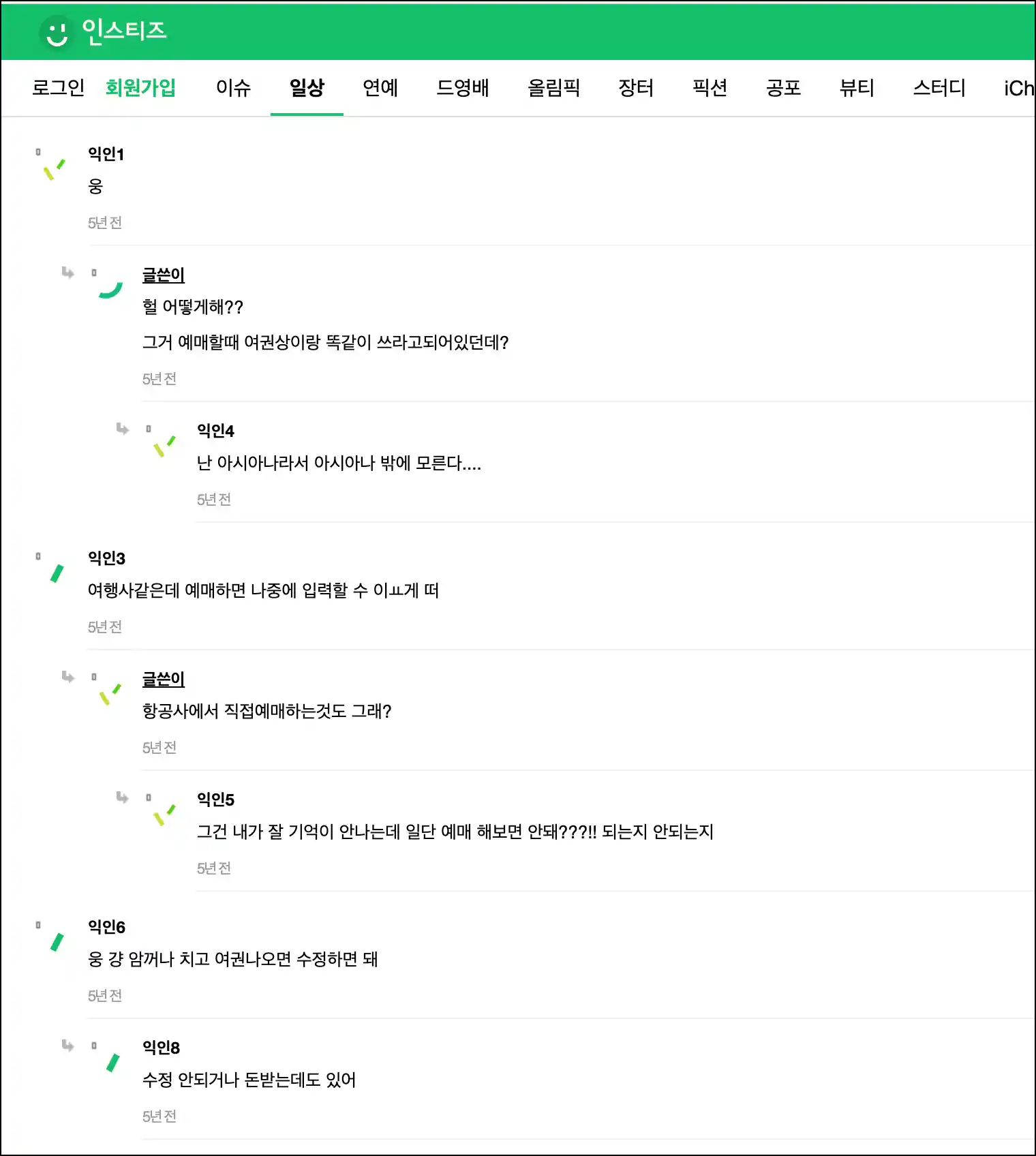Screen dimensions: 1036x1156
Task: Open the 장터 tab
Action: point(636,88)
